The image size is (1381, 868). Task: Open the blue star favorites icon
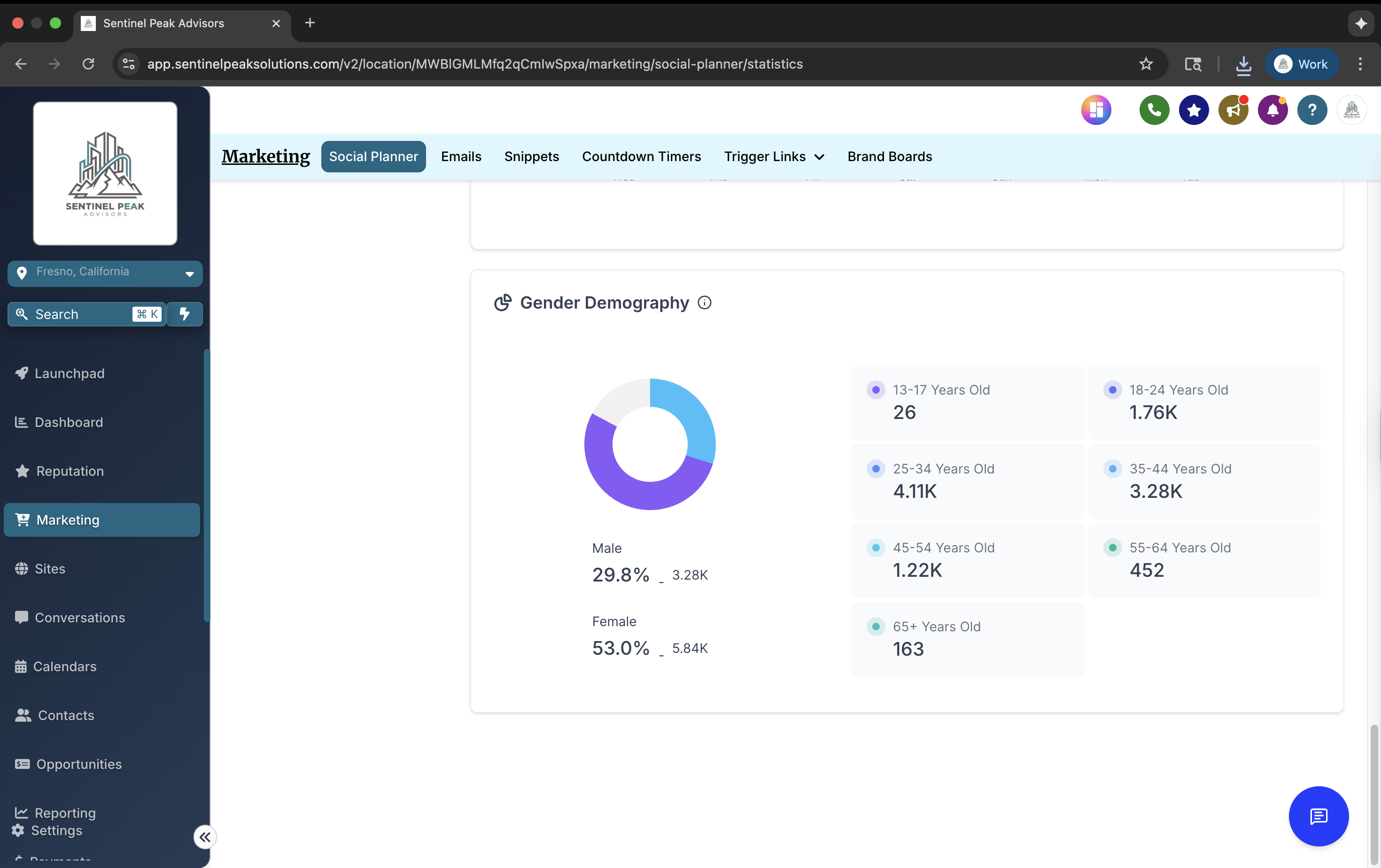(1194, 110)
